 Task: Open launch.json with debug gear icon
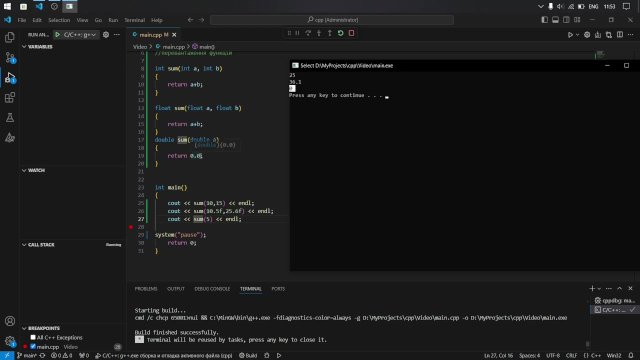[x=106, y=35]
